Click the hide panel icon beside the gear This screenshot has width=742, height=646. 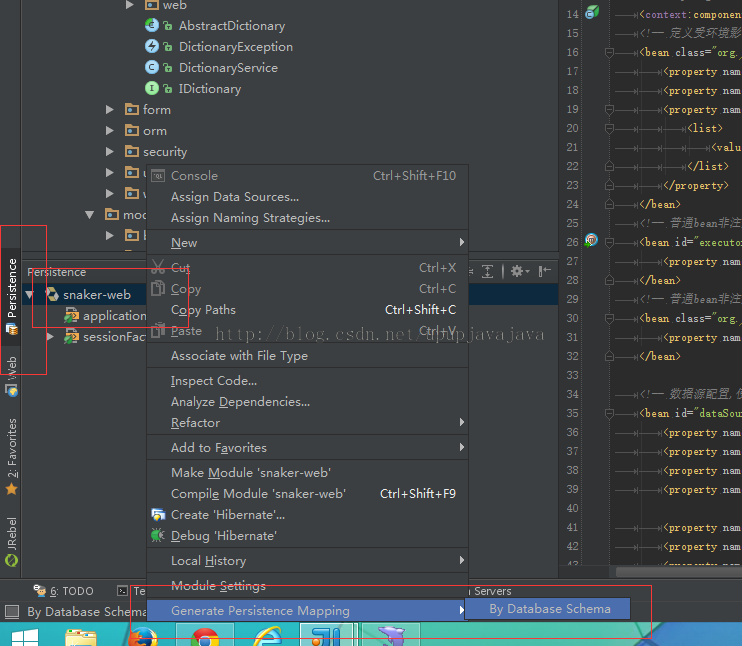(545, 271)
